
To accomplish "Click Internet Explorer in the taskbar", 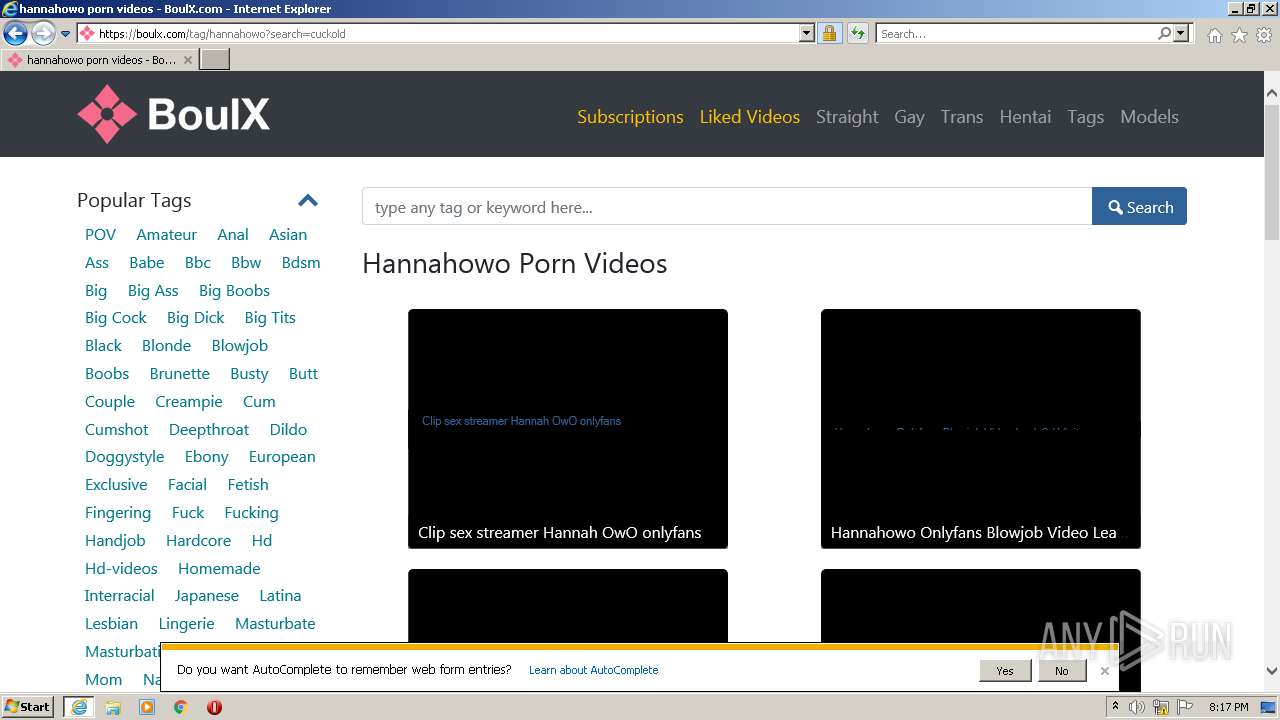I will click(x=78, y=707).
